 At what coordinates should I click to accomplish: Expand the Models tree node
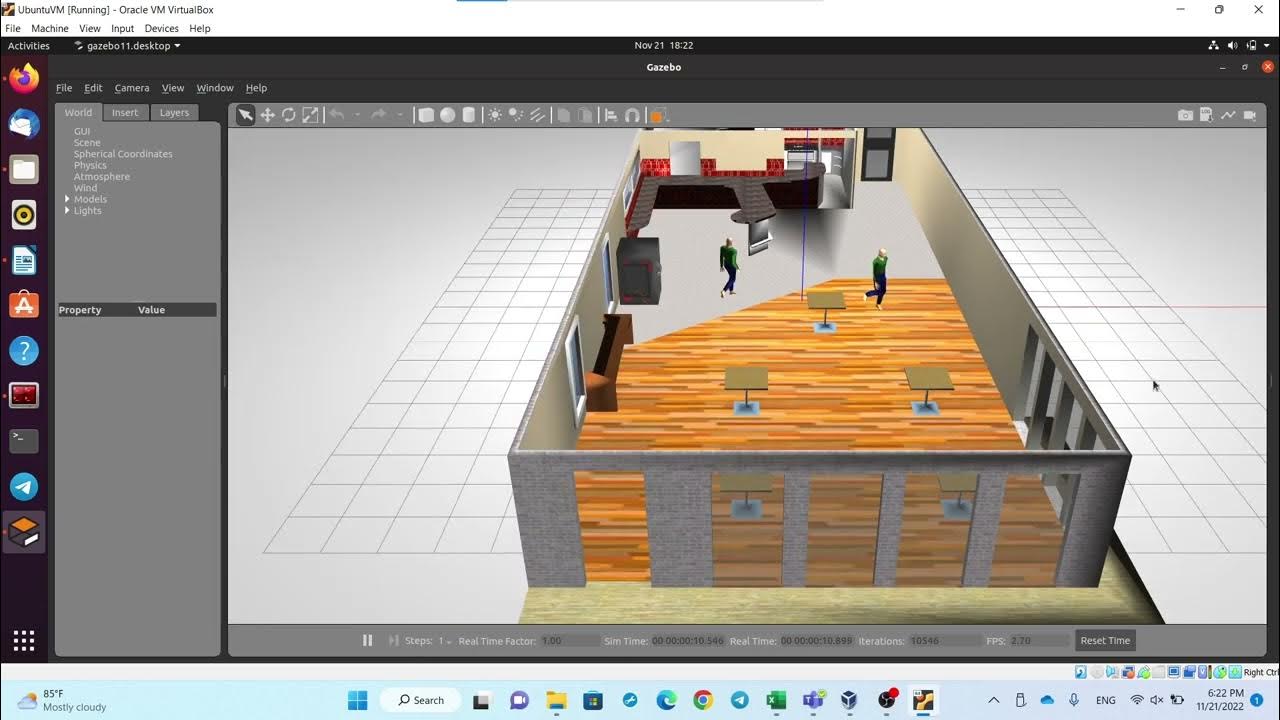(x=67, y=199)
